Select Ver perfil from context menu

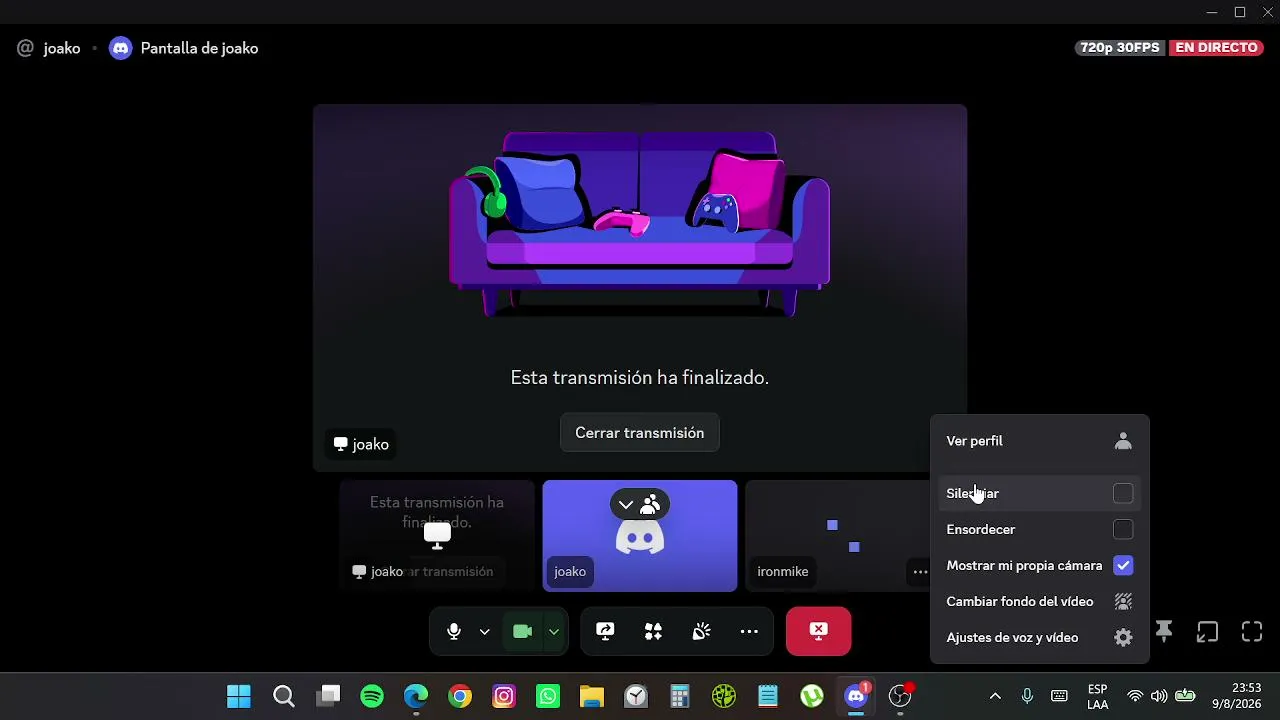[x=1040, y=441]
